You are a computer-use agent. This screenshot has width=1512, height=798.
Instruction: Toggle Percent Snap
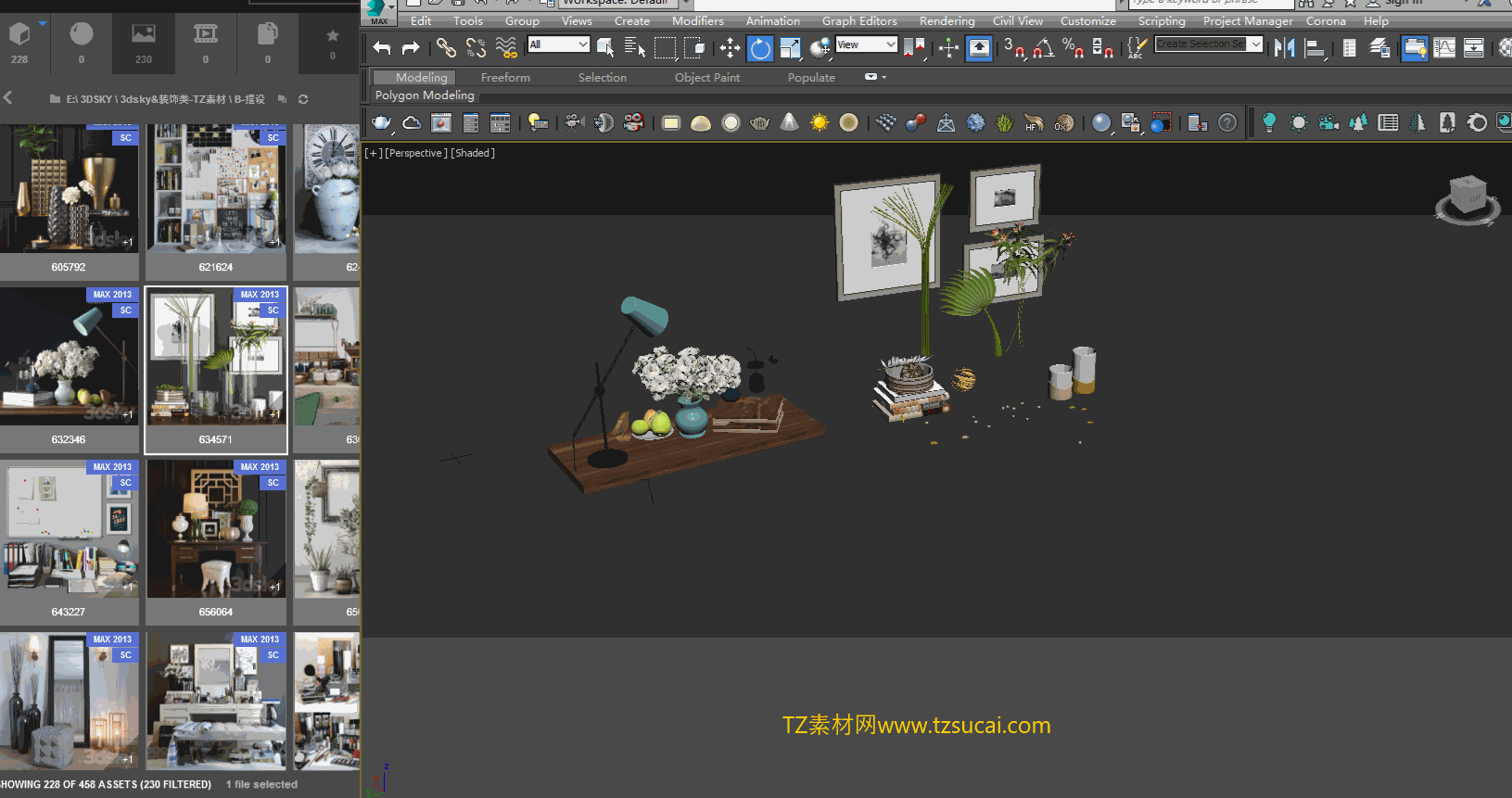click(1073, 48)
